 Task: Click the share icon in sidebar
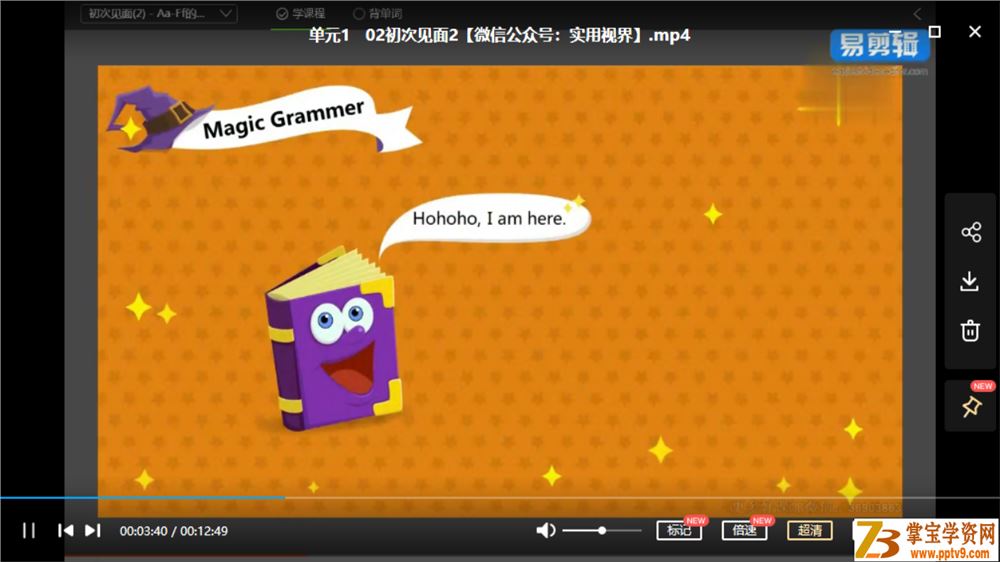tap(971, 232)
